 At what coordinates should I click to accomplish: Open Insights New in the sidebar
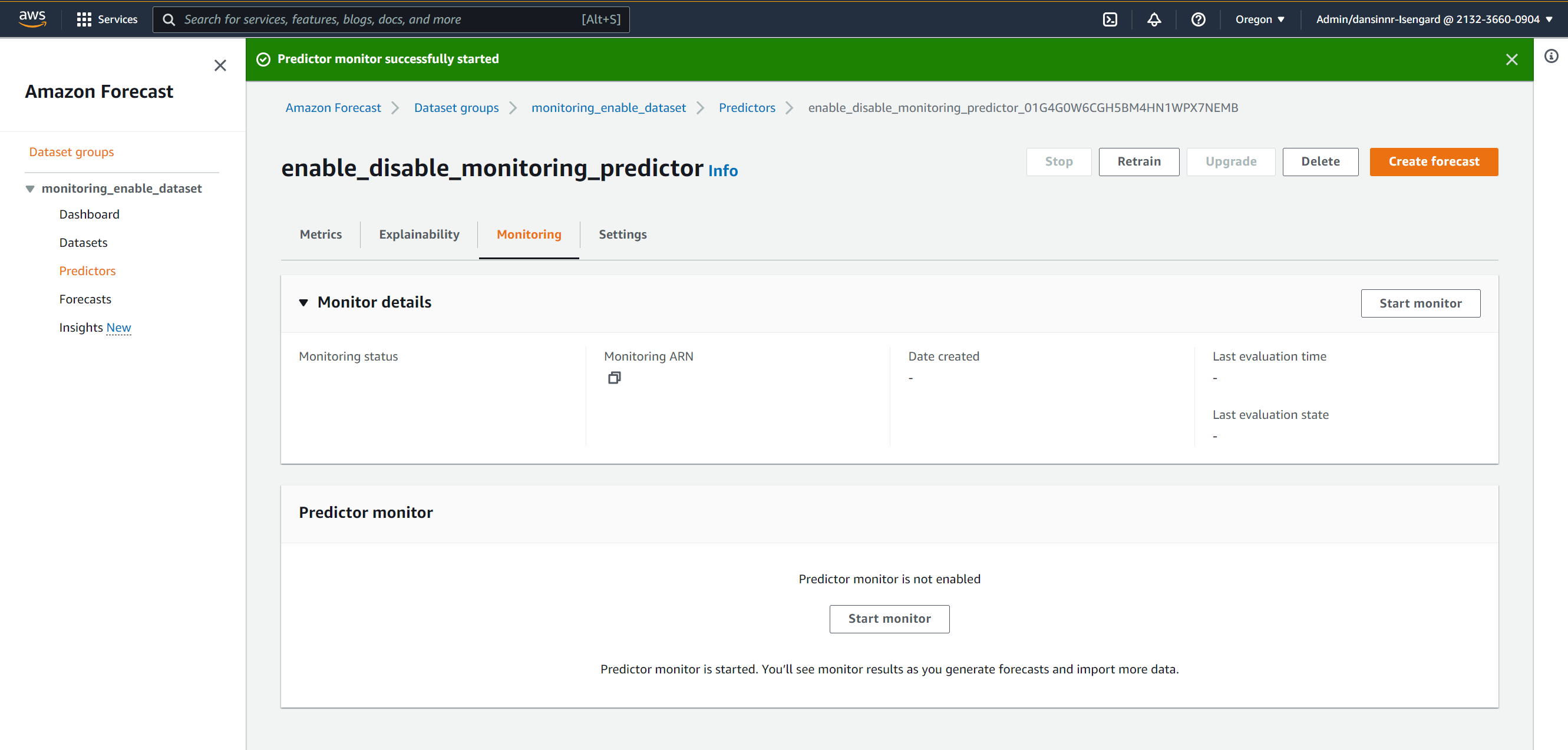pos(94,328)
